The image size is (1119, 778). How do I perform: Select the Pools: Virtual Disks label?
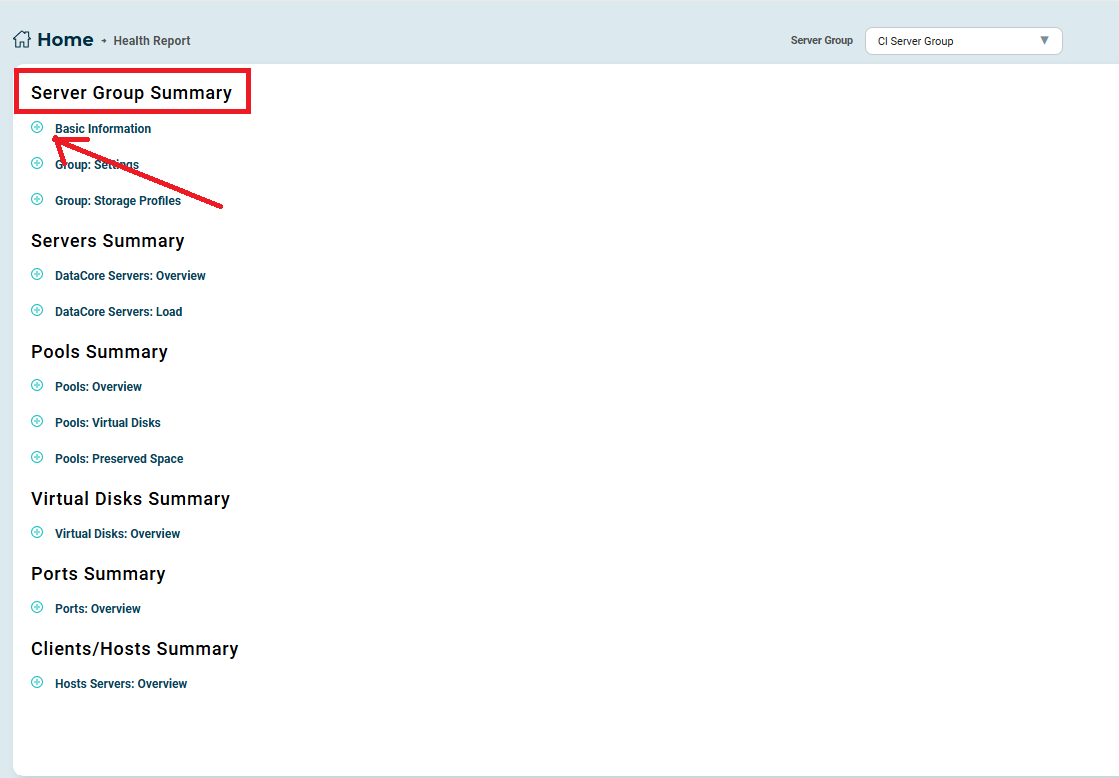coord(108,423)
